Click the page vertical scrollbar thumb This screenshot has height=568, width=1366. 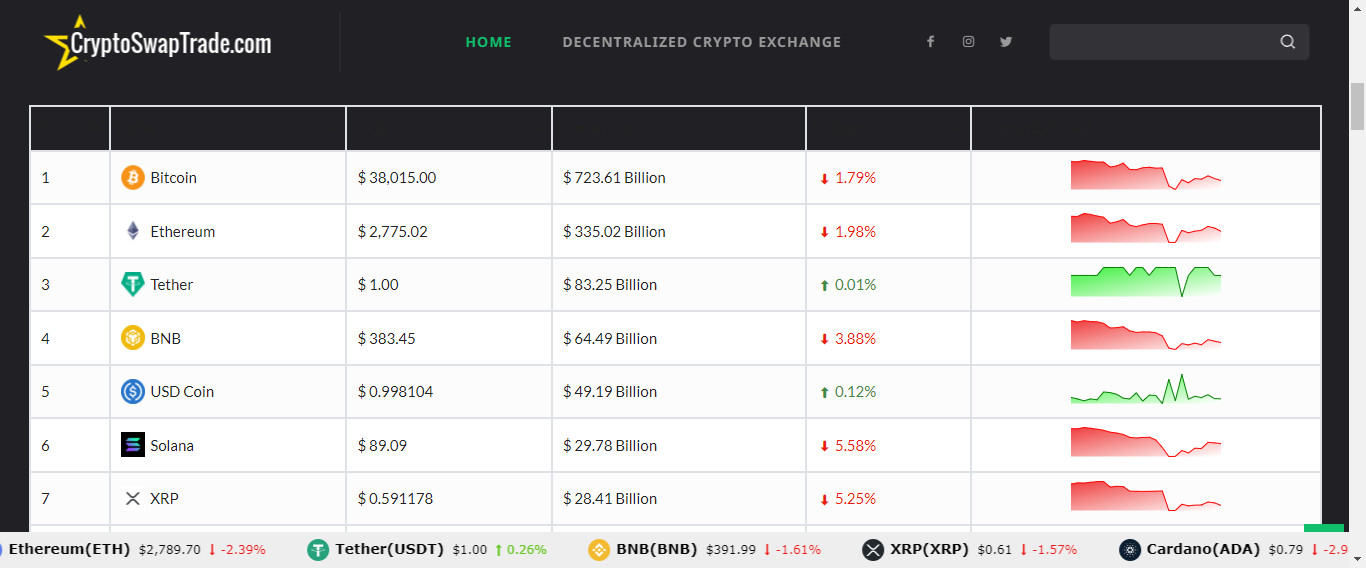(x=1357, y=107)
